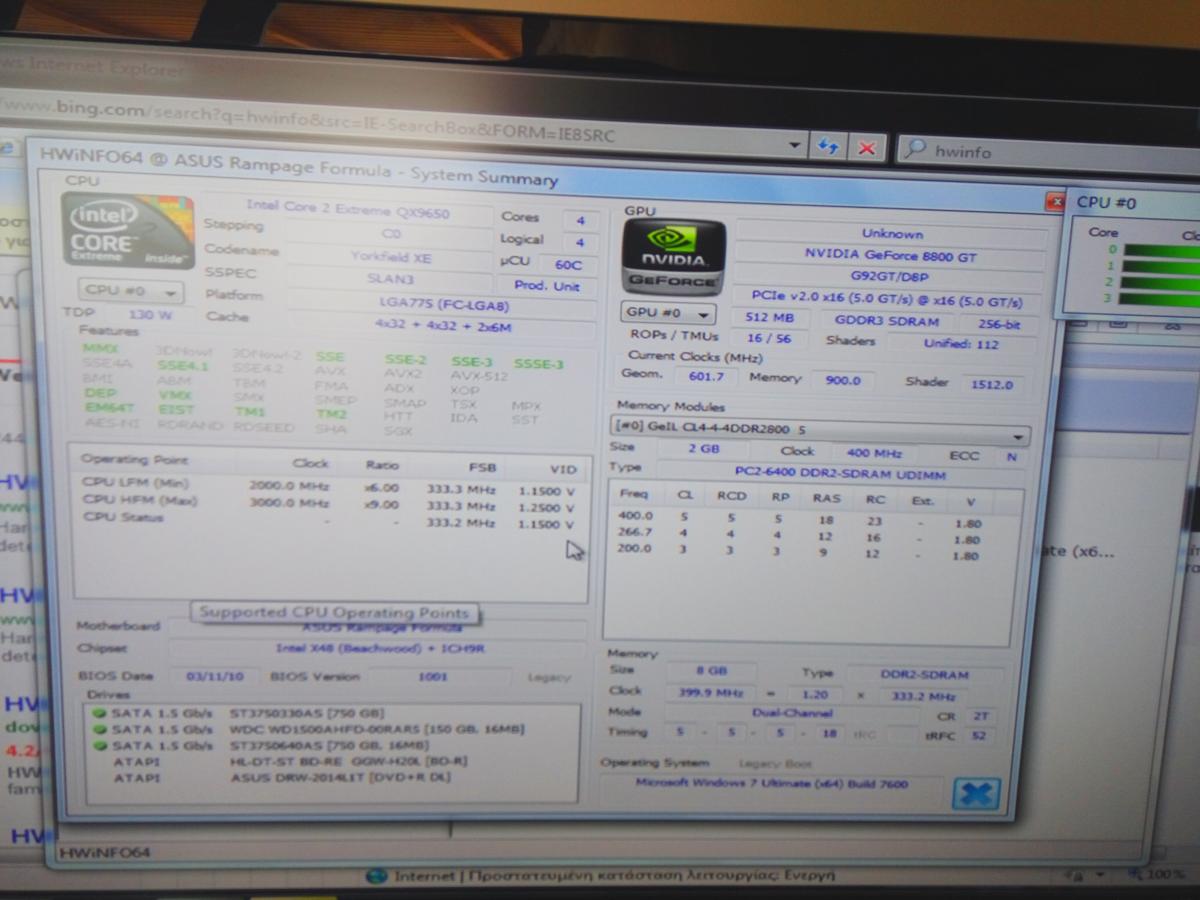
Task: Click the Prod. Unit field
Action: (x=546, y=286)
